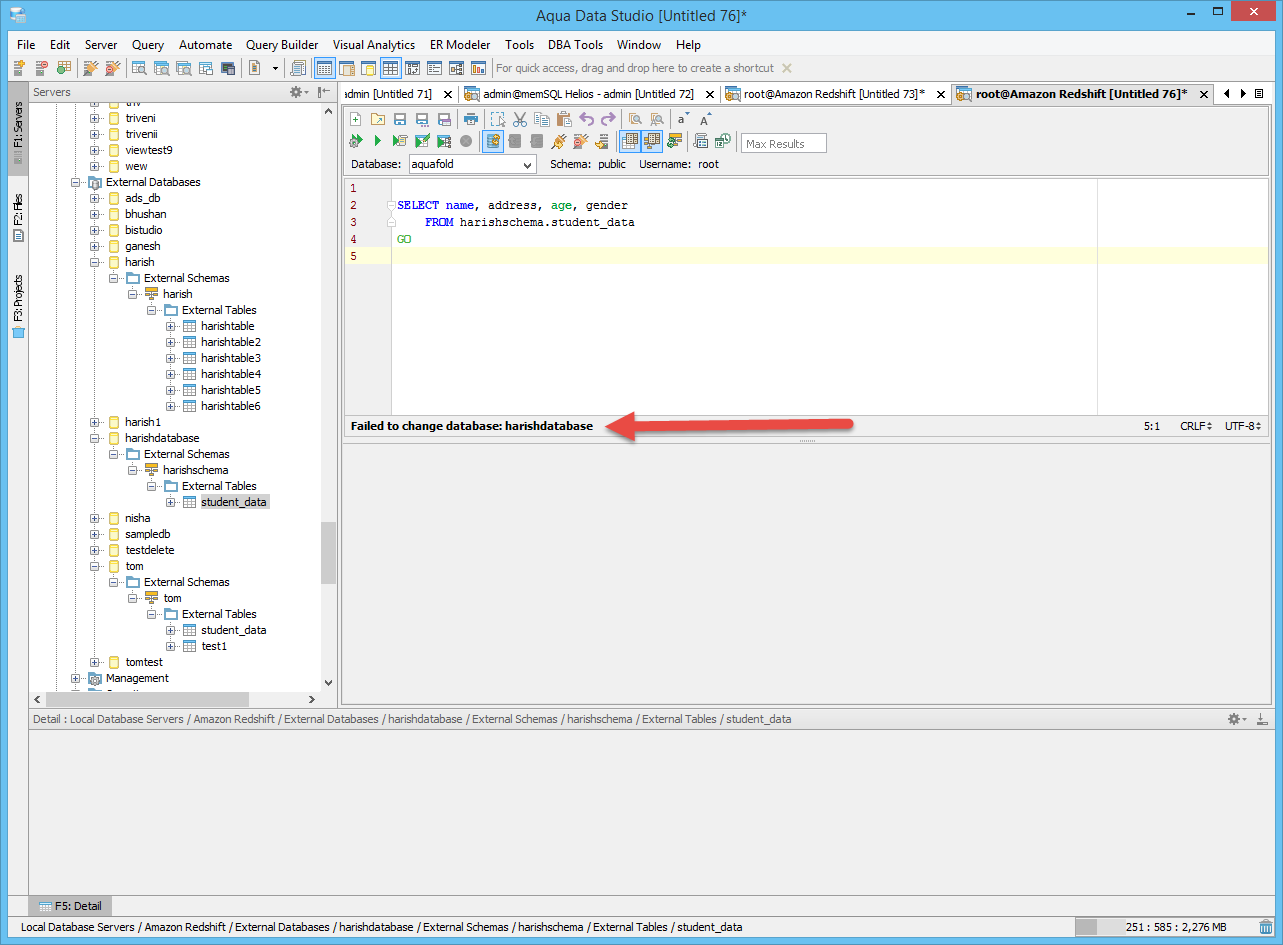Click the memory usage indicator in status bar

click(x=1163, y=927)
